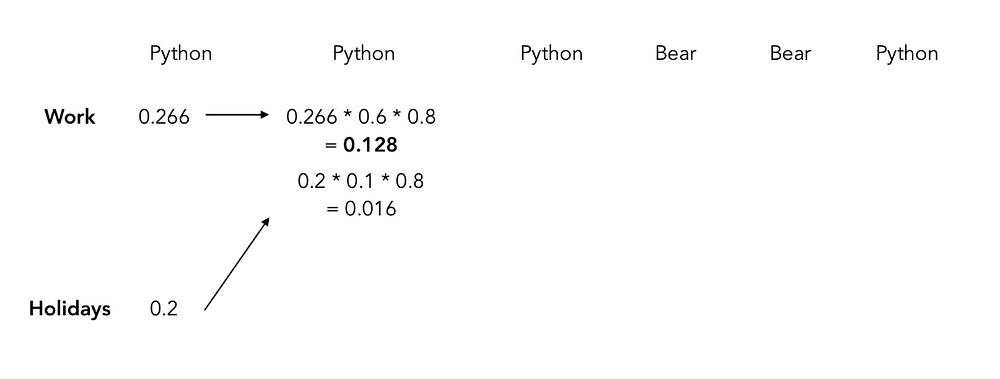Click the arrowhead pointing at 0.266 * 0.6 * 0.8

[x=265, y=115]
